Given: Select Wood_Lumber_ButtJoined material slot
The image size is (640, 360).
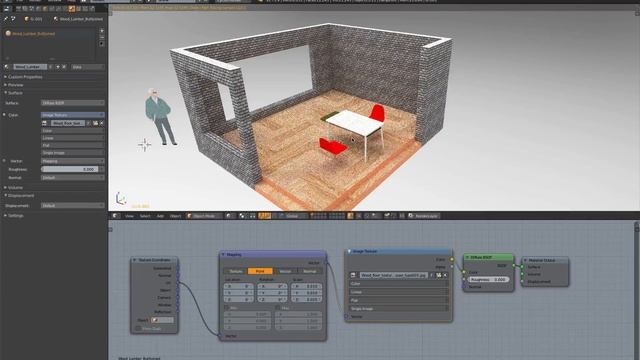Looking at the screenshot, I should click(49, 33).
